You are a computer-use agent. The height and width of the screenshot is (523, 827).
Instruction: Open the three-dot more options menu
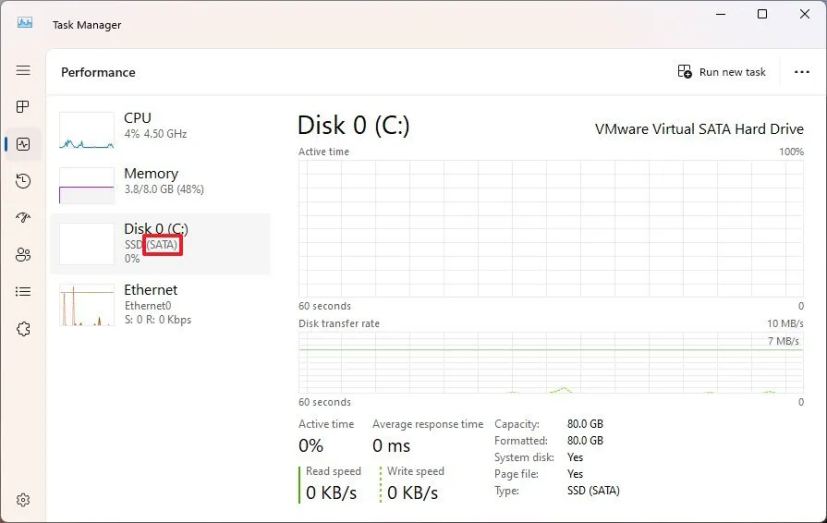click(802, 72)
